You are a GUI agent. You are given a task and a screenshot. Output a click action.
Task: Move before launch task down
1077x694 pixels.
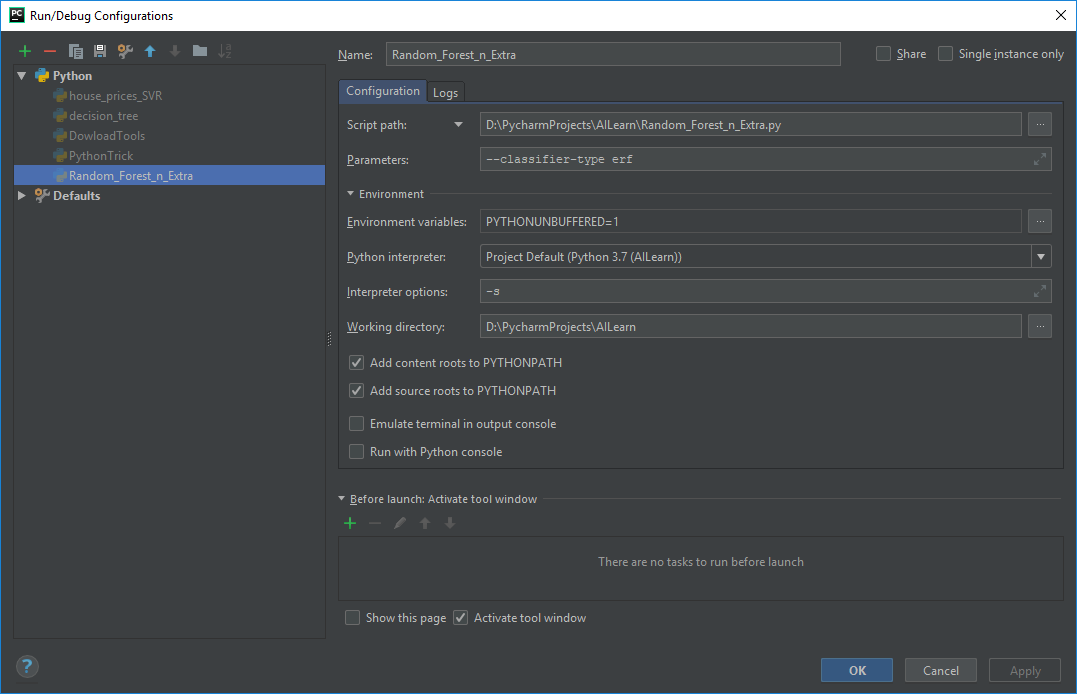450,524
